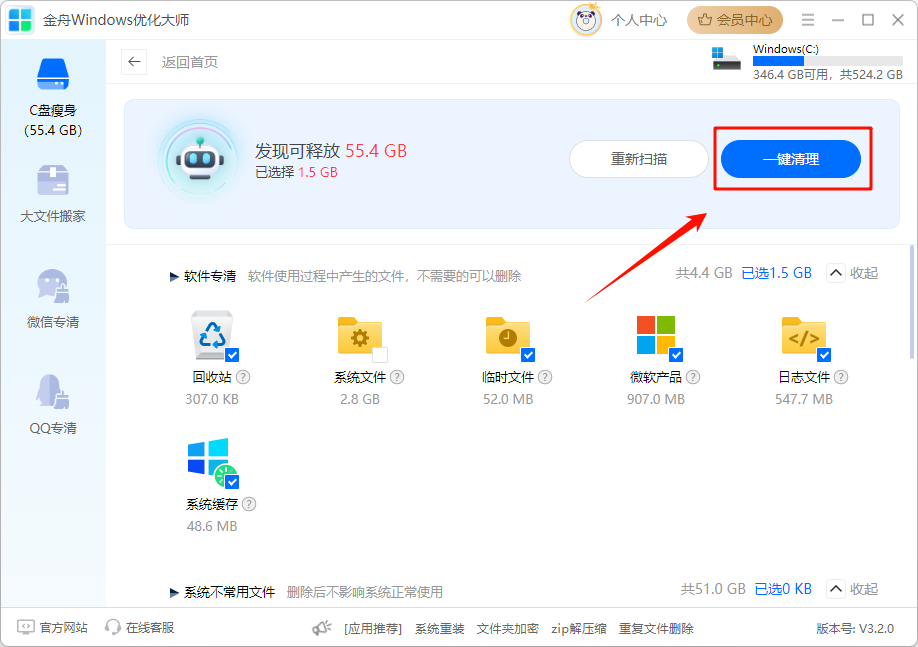The height and width of the screenshot is (647, 918).
Task: Deselect the 日志文件 checkbox
Action: (x=825, y=353)
